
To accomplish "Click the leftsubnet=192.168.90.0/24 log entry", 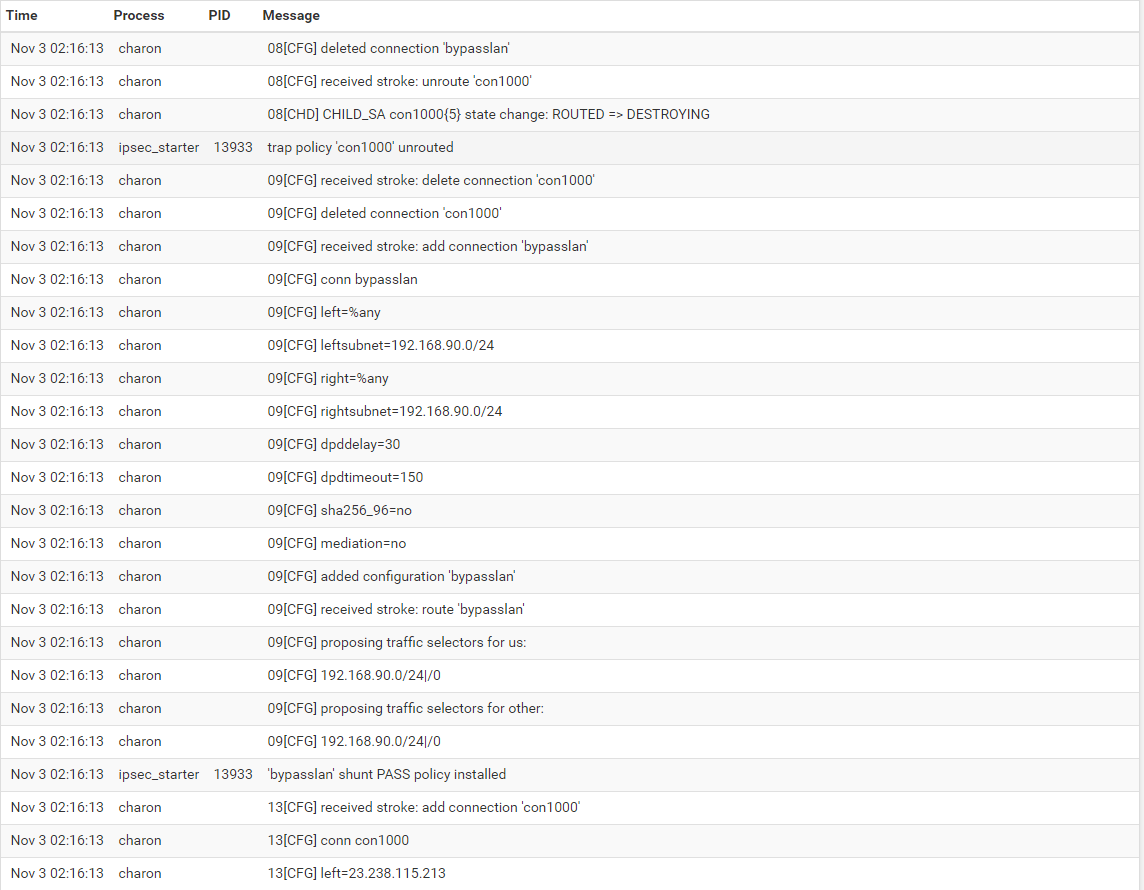I will 380,345.
